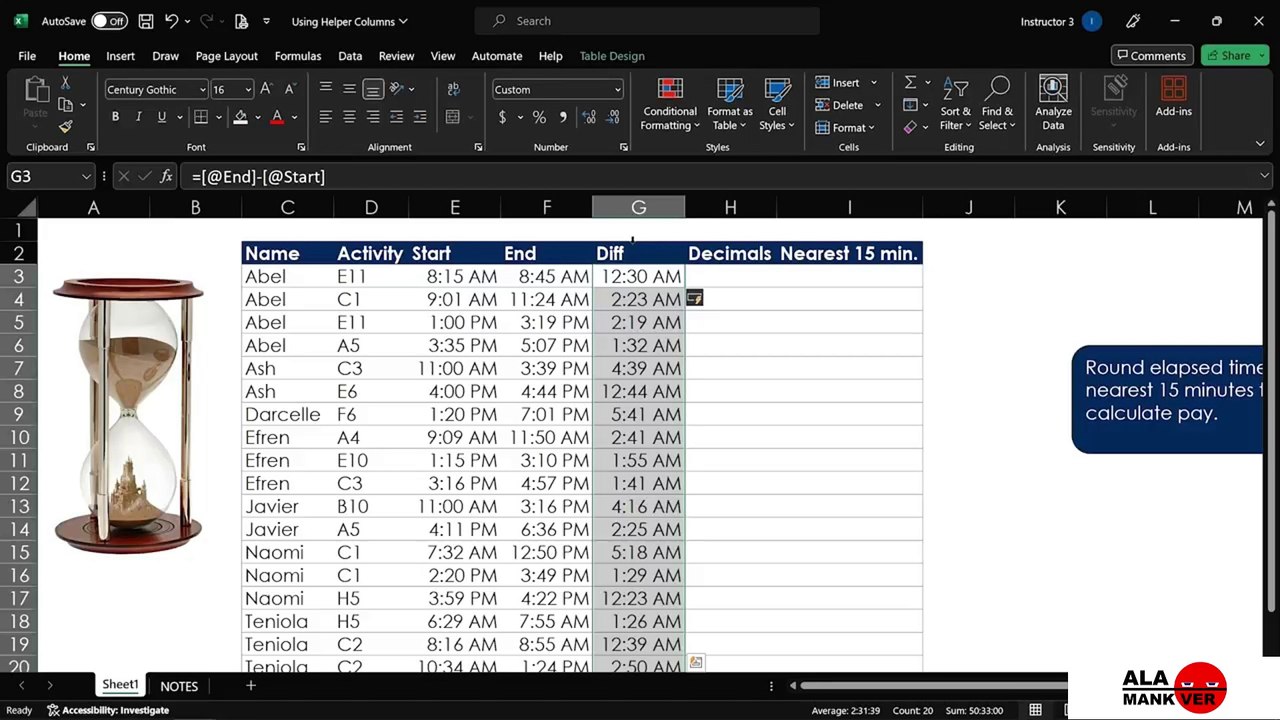Click the Comma Style icon
Screen dimensions: 1280x720
[563, 117]
